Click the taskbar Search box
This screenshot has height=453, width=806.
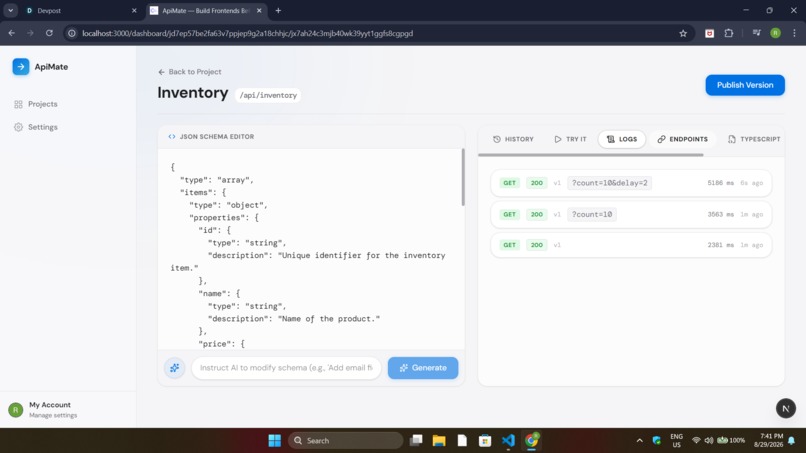pyautogui.click(x=345, y=441)
